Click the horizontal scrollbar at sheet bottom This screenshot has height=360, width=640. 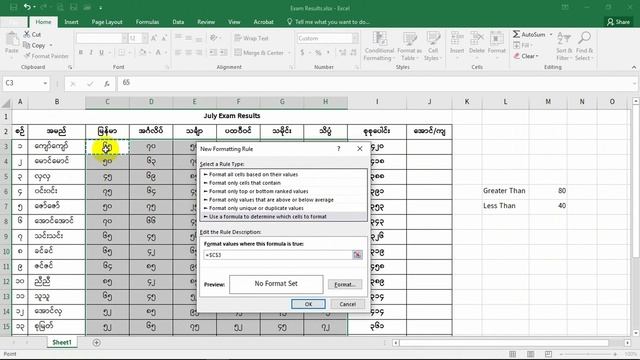pos(504,343)
